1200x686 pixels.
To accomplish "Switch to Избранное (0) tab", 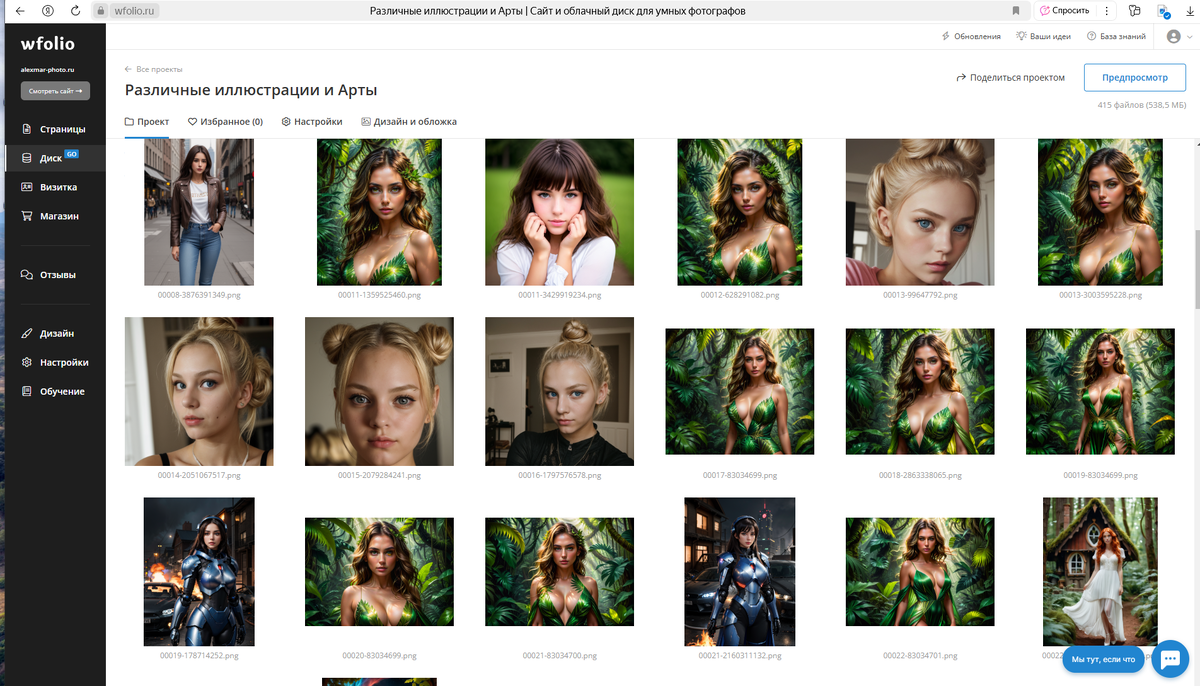I will click(225, 122).
